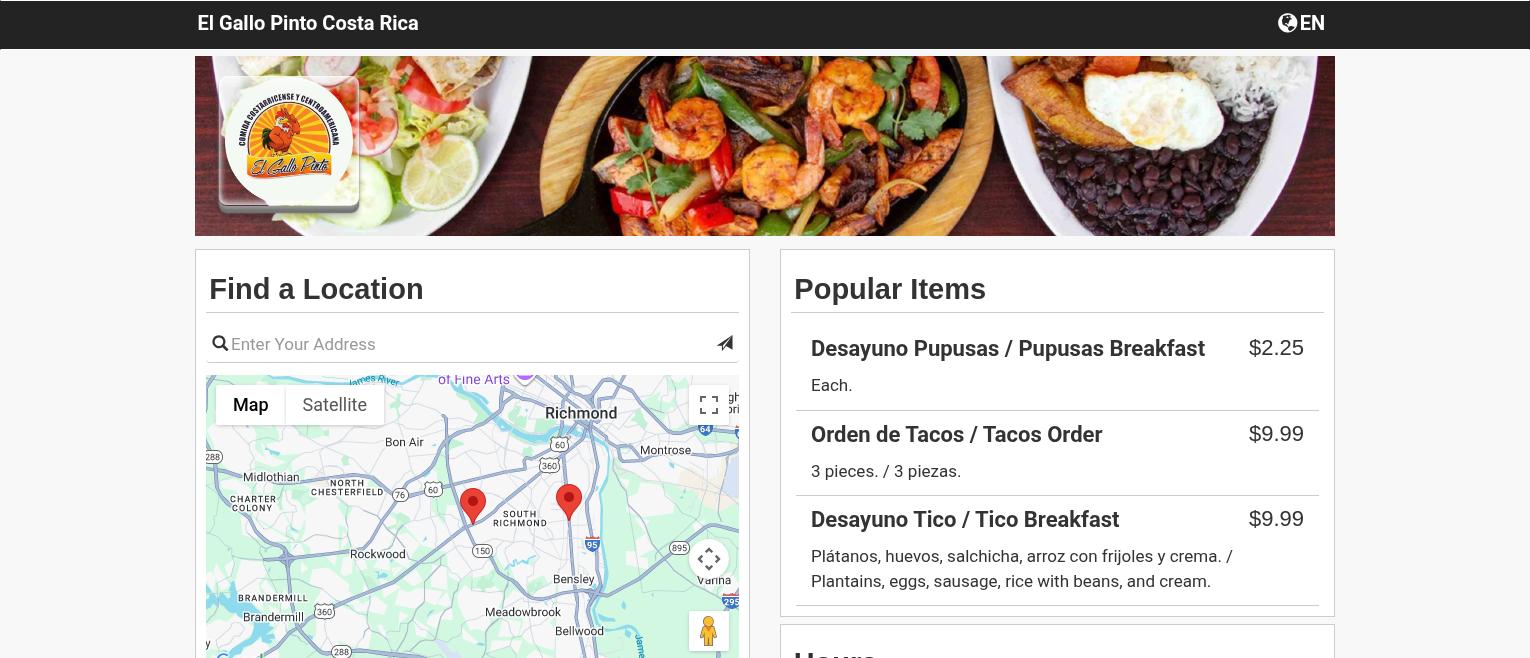Click the right red map marker
The height and width of the screenshot is (658, 1530).
point(569,501)
